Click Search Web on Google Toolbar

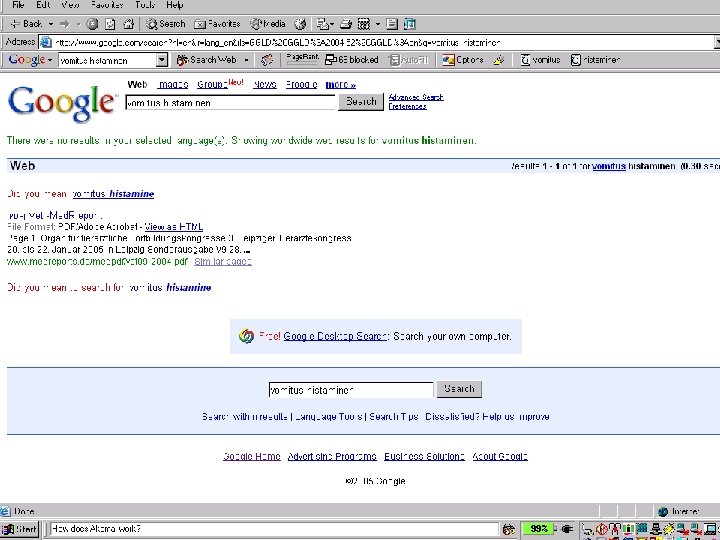pyautogui.click(x=207, y=60)
